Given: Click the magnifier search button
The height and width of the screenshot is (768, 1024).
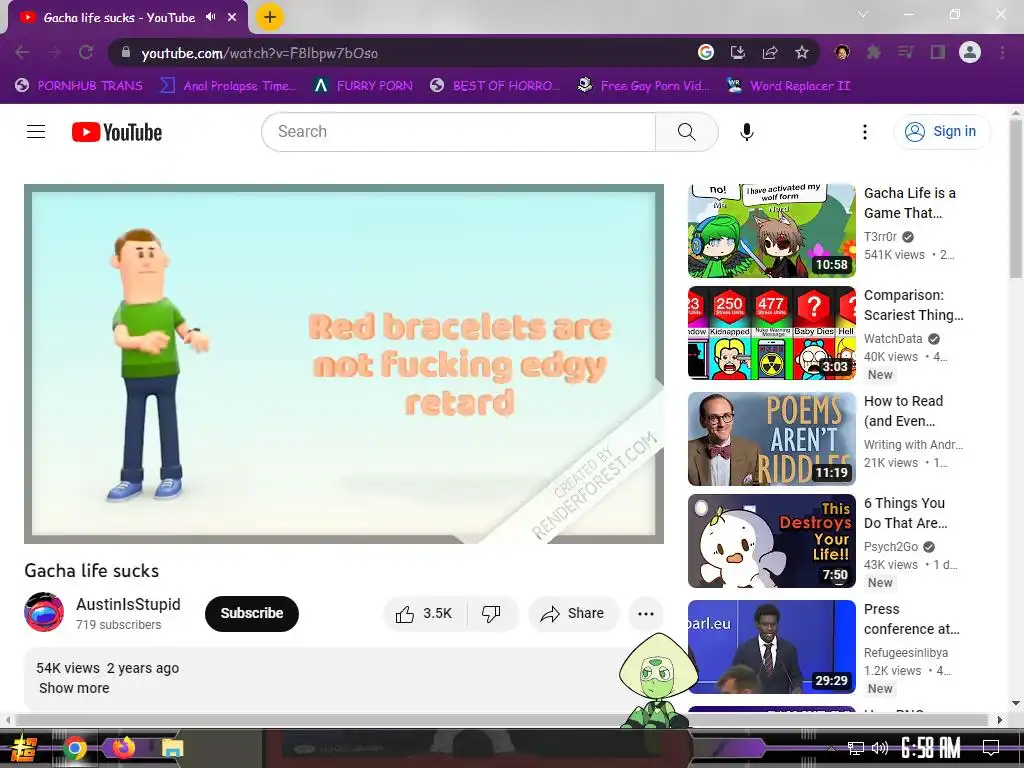Looking at the screenshot, I should pyautogui.click(x=686, y=132).
